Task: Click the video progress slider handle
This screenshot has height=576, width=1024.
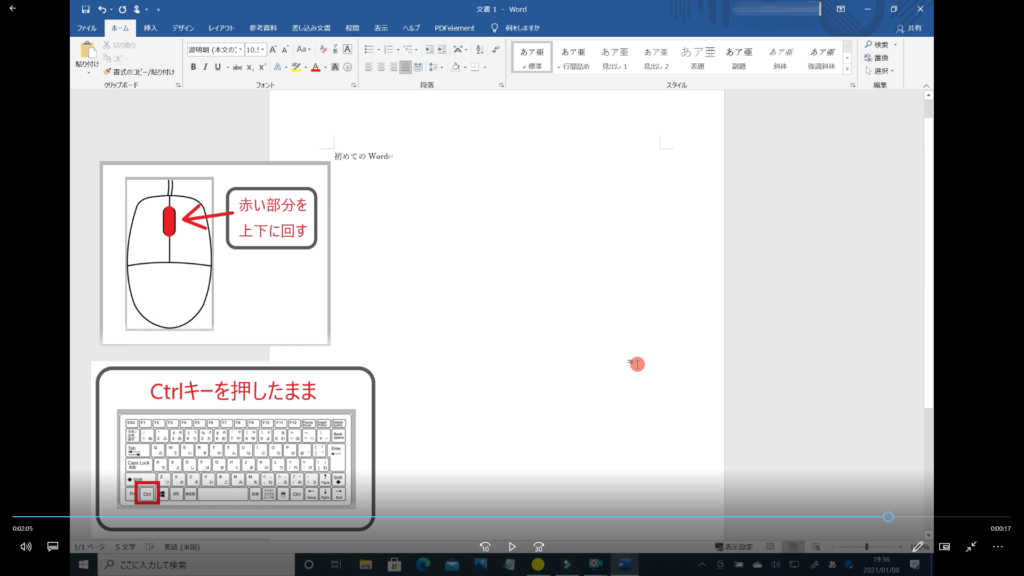Action: click(x=888, y=517)
